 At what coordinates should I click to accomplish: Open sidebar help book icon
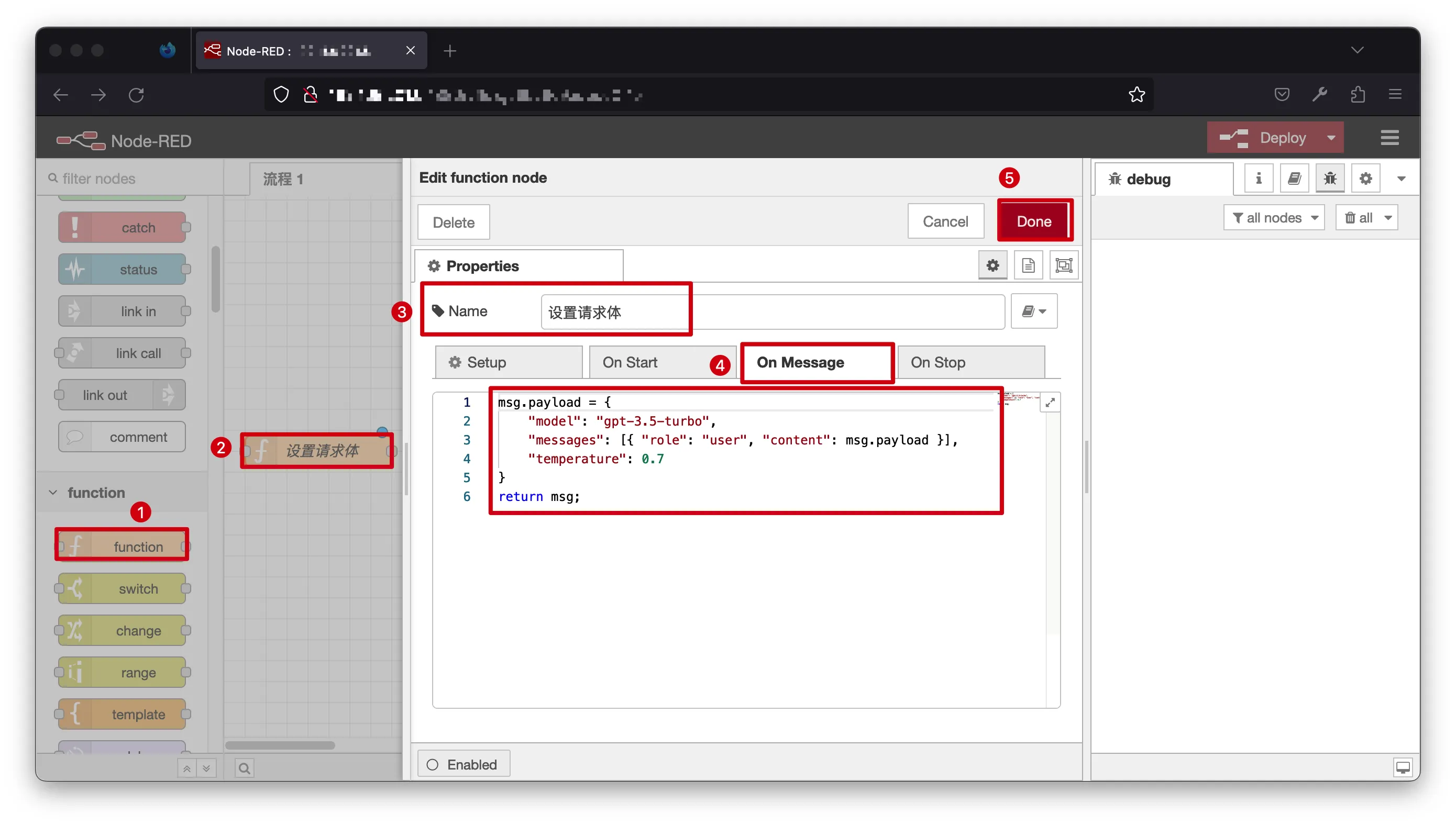tap(1294, 179)
